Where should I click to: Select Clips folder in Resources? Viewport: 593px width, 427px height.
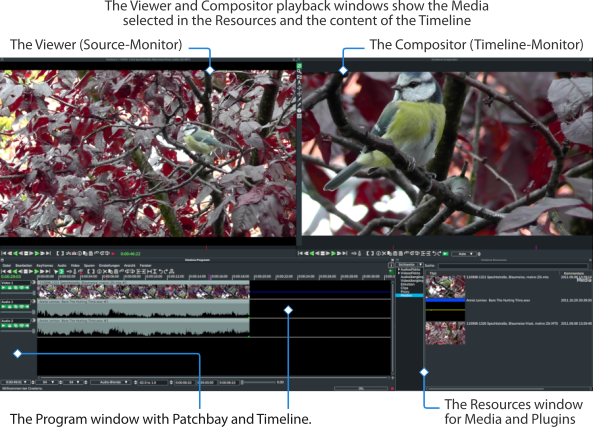405,288
